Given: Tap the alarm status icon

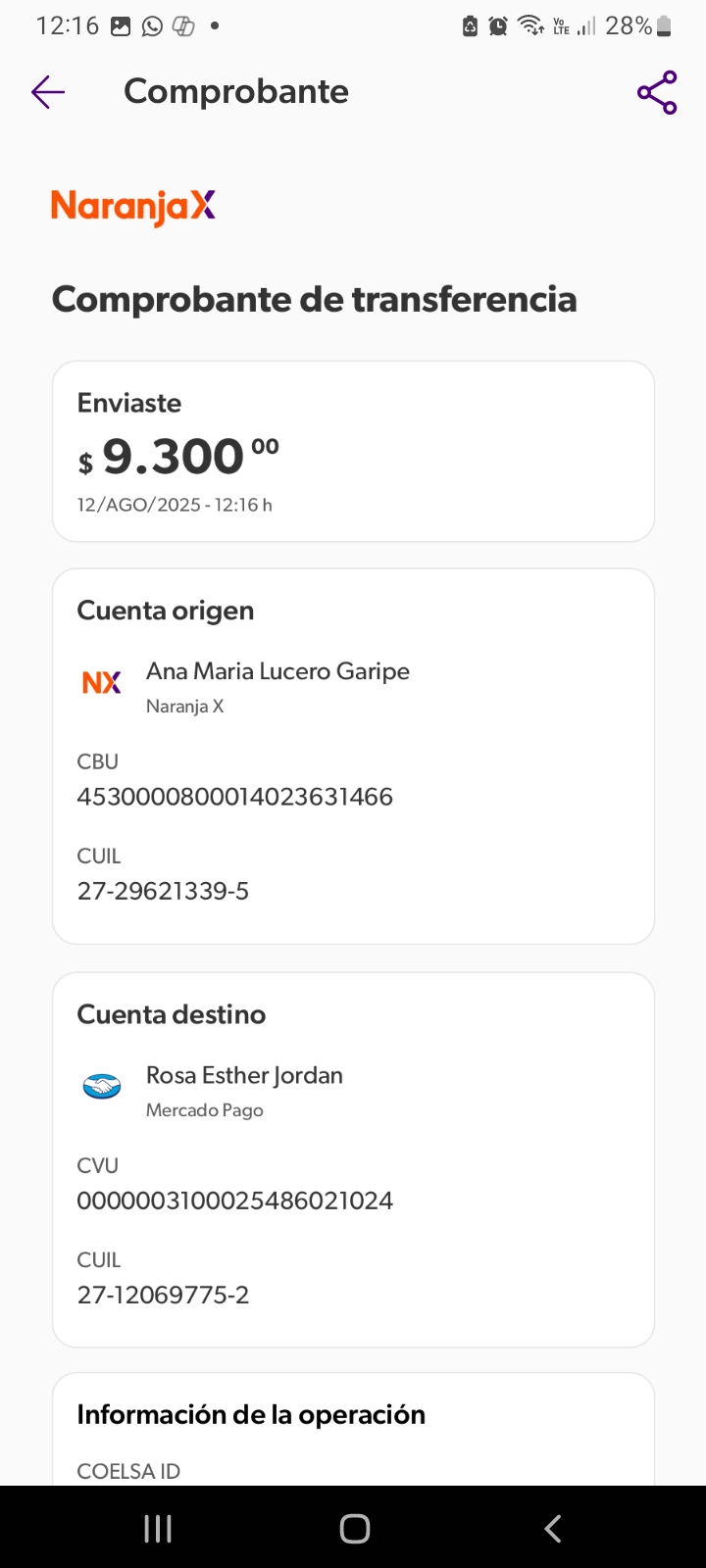Looking at the screenshot, I should coord(498,26).
